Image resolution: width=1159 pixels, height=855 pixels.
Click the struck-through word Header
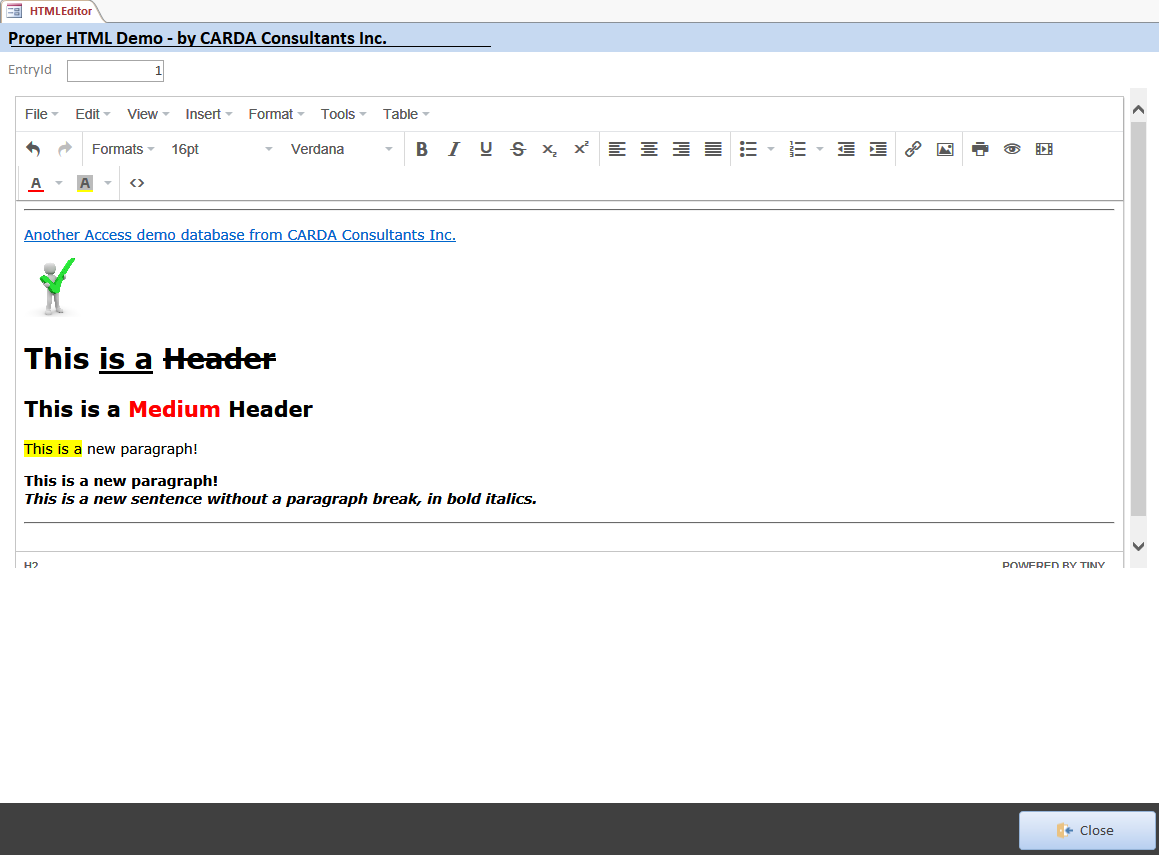coord(220,359)
